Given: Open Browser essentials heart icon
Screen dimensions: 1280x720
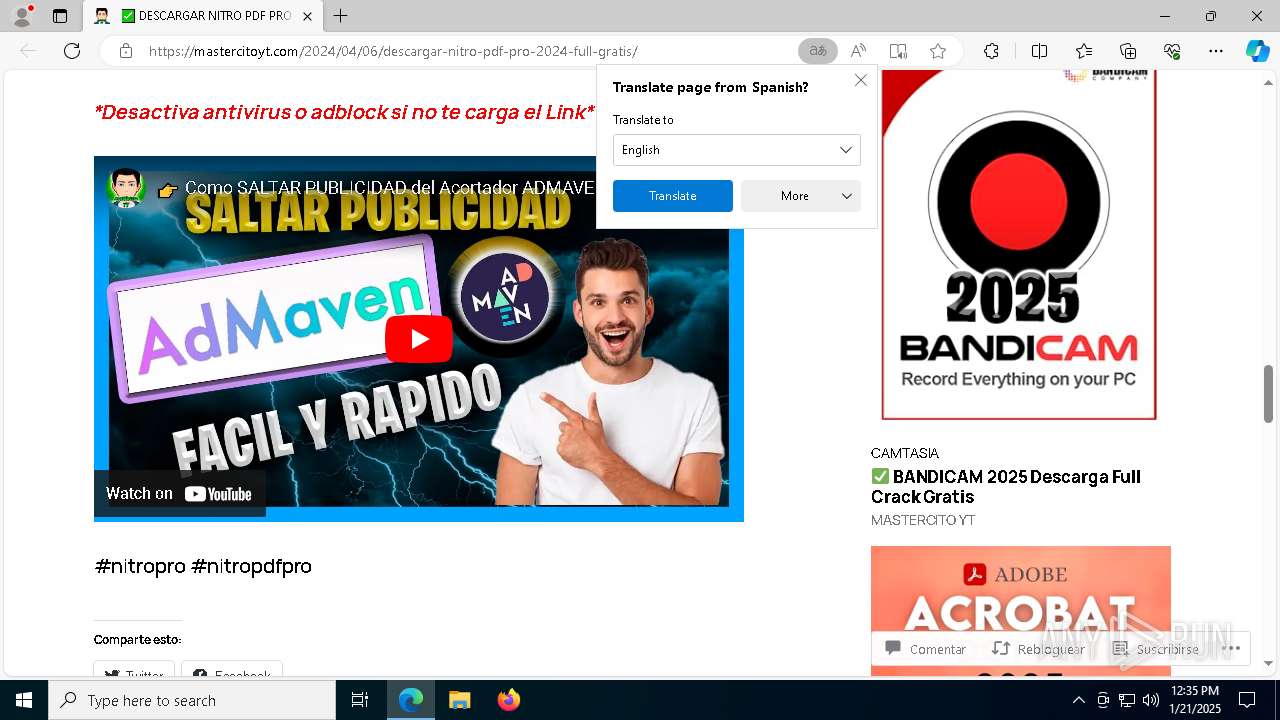Looking at the screenshot, I should click(x=1172, y=51).
